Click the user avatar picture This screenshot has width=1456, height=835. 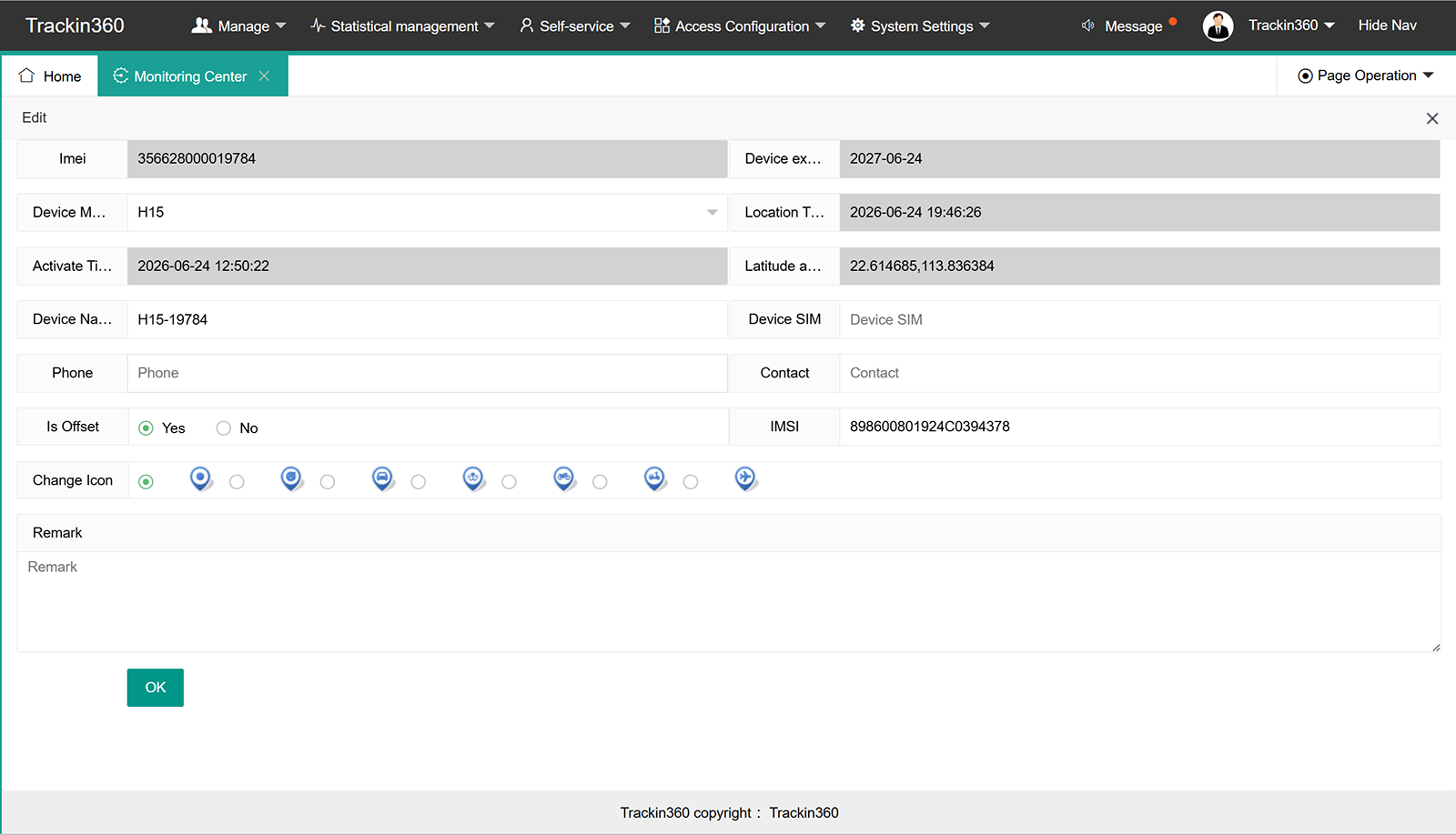pyautogui.click(x=1218, y=26)
